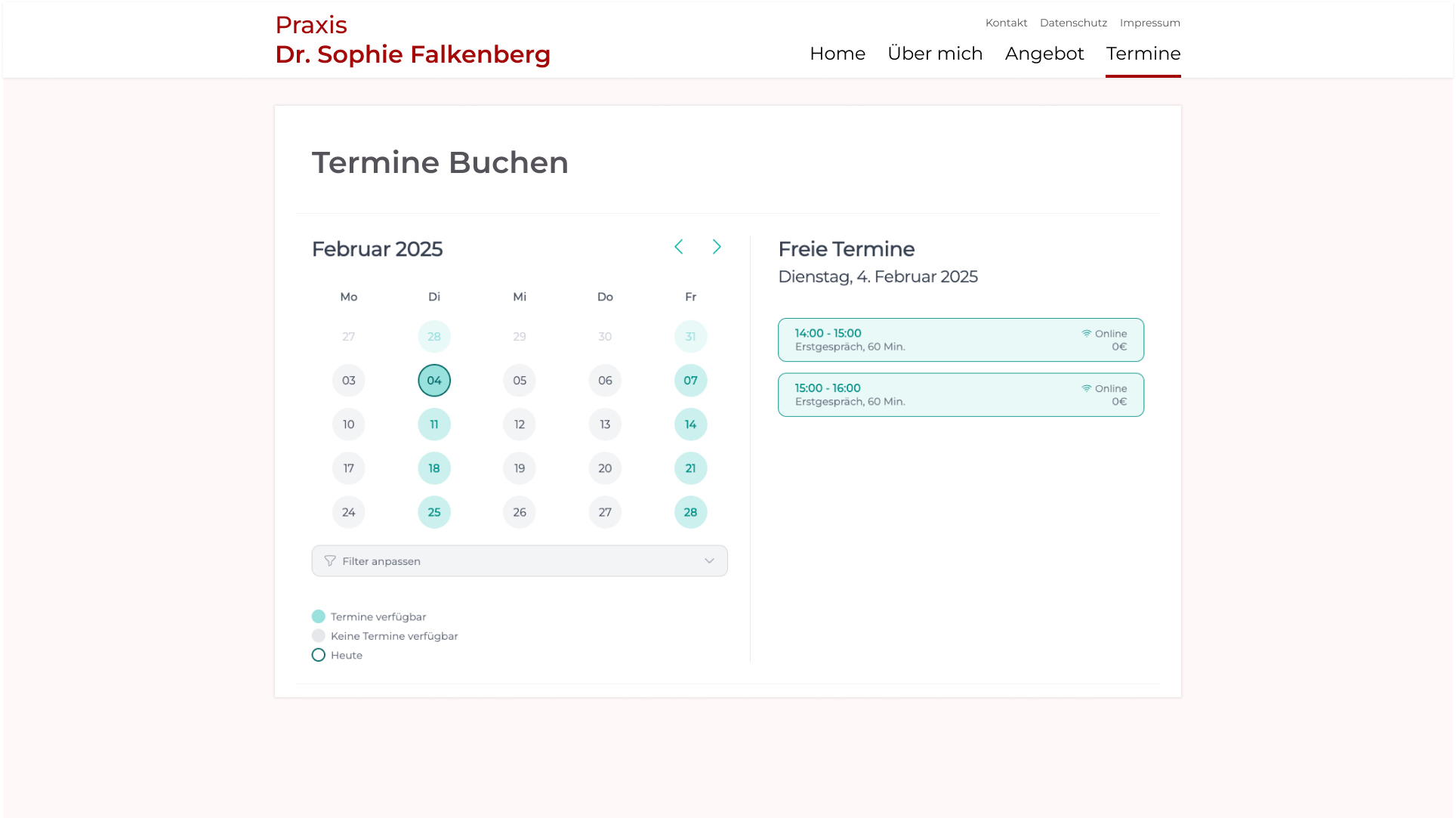The image size is (1456, 818).
Task: Open the Filter anpassen chevron
Action: point(709,560)
